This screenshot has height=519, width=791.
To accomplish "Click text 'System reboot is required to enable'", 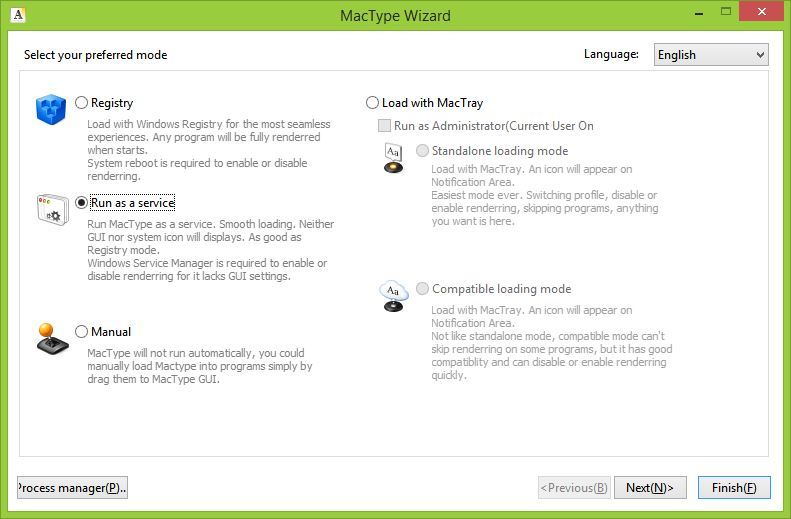I will [173, 163].
